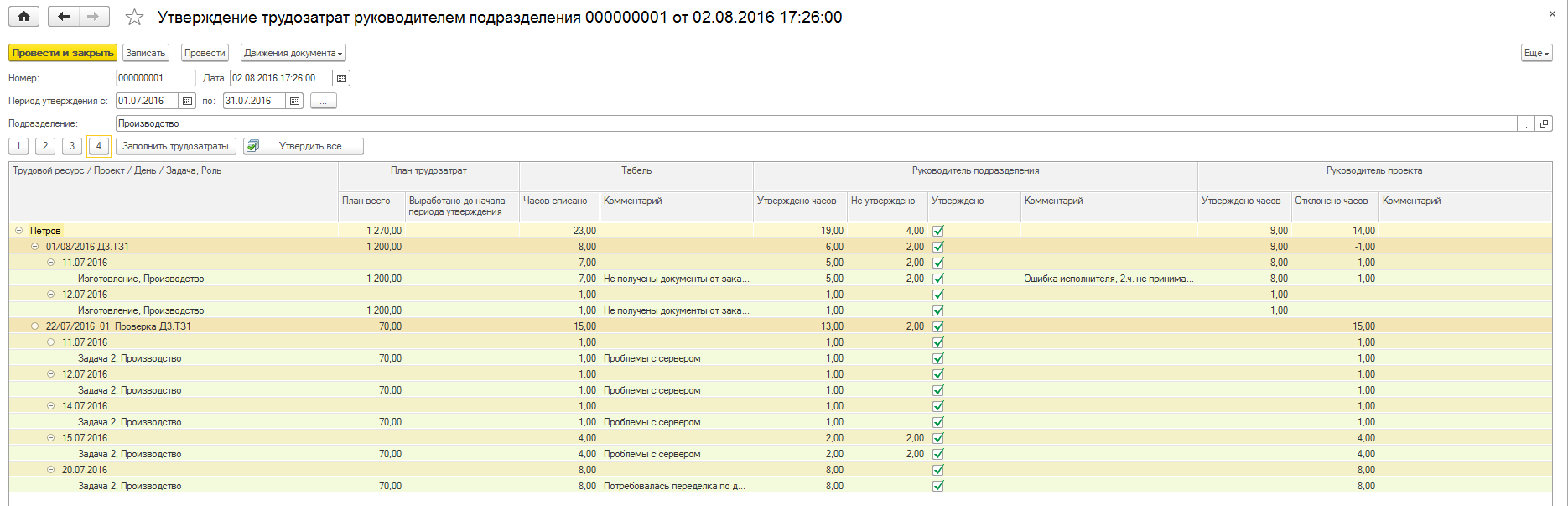Open the Подразделение field's link icon
Viewport: 1568px width, 506px height.
(x=1544, y=123)
